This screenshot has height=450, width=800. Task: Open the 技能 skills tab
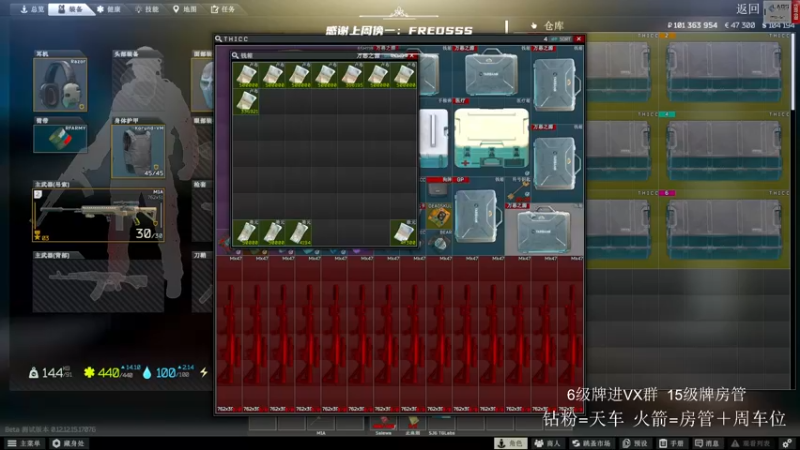click(x=147, y=9)
